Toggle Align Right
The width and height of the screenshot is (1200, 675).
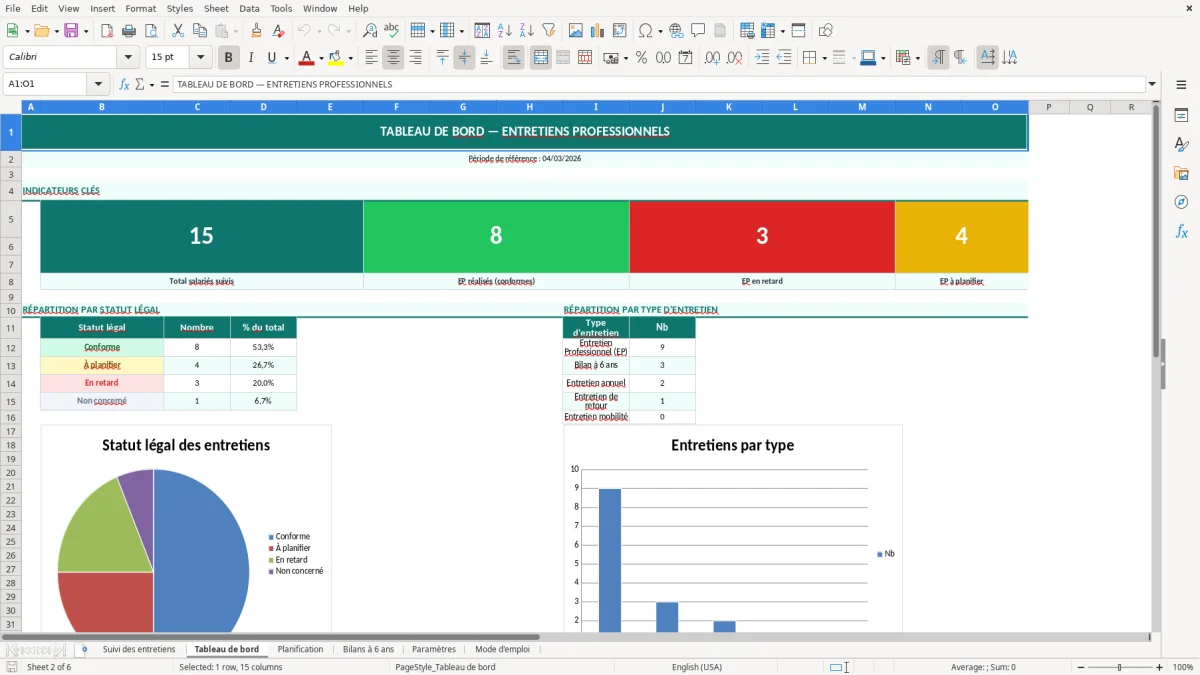[415, 58]
